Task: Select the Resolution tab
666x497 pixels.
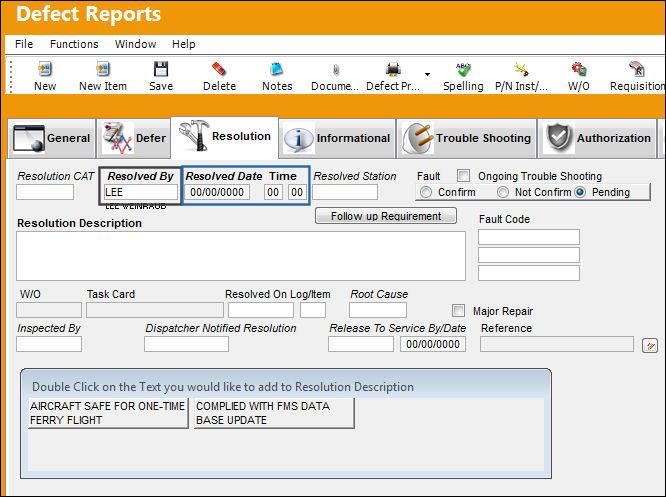Action: [225, 137]
